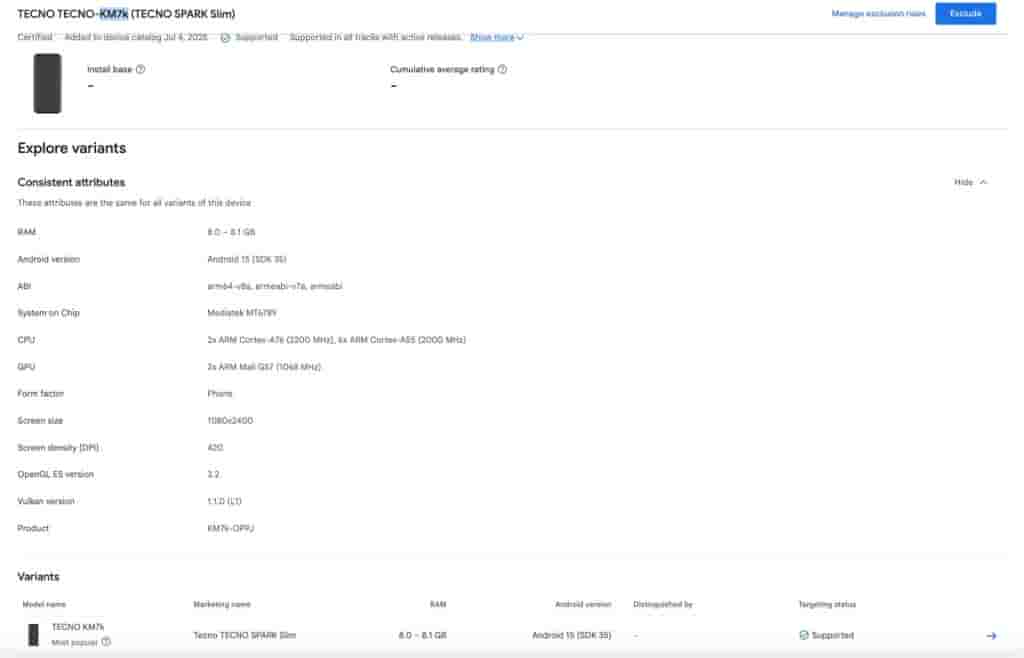Click the ABI value arm64-v8a text
Image resolution: width=1024 pixels, height=658 pixels.
tap(275, 287)
